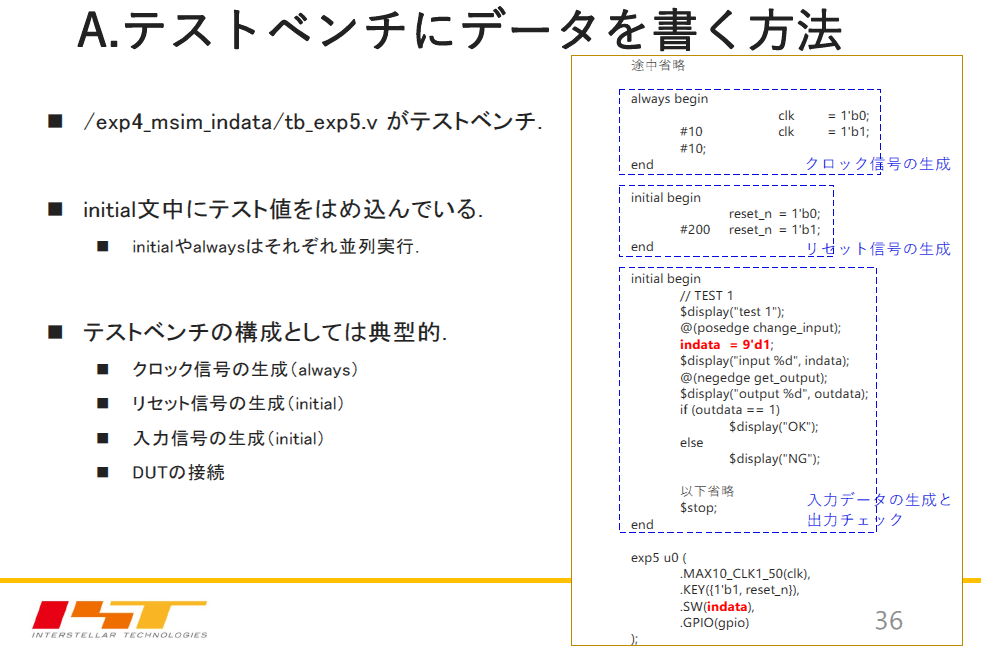Click the blue label 'リセット信号の生成'
This screenshot has height=664, width=999.
coord(878,249)
